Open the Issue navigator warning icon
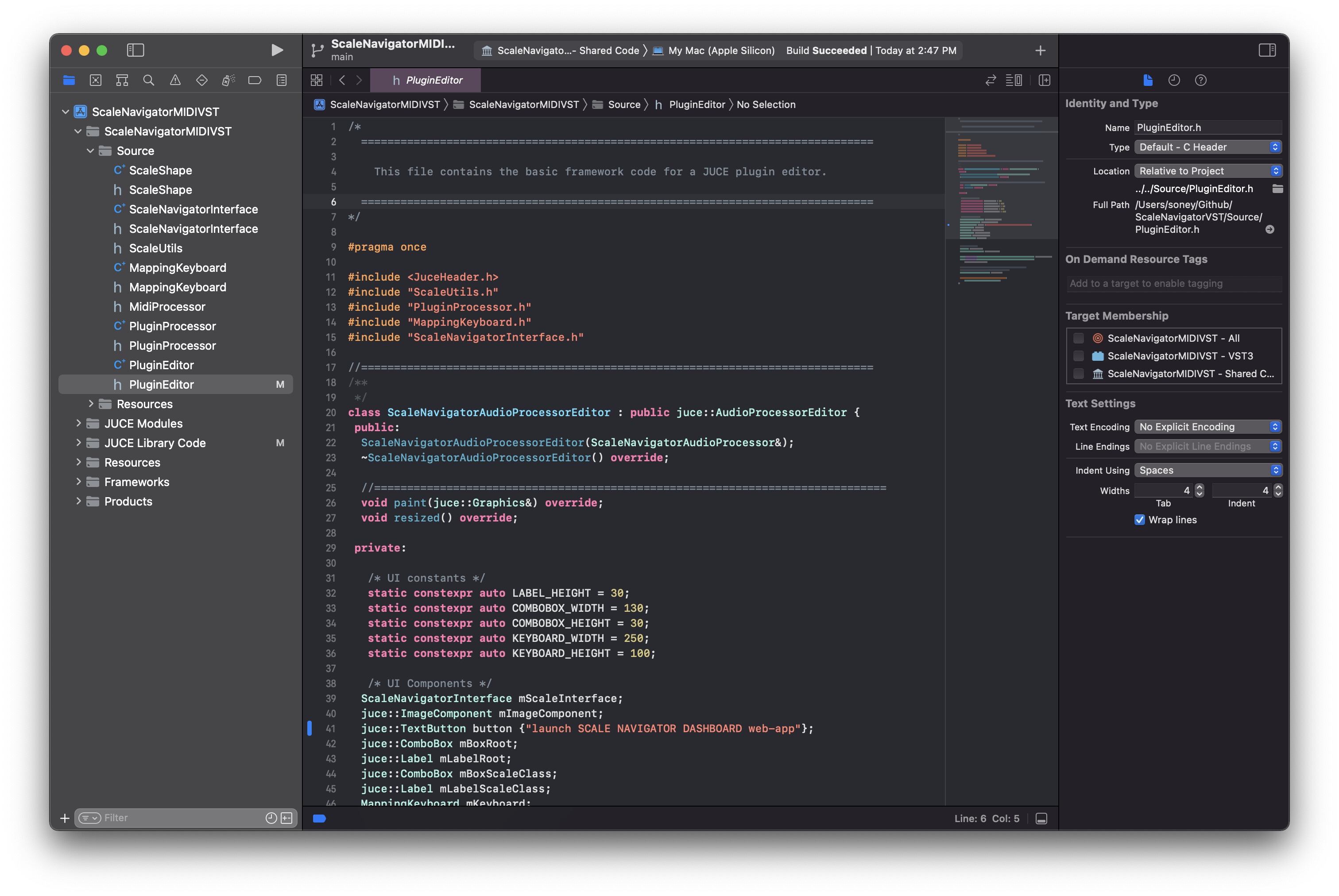The image size is (1339, 896). 175,80
